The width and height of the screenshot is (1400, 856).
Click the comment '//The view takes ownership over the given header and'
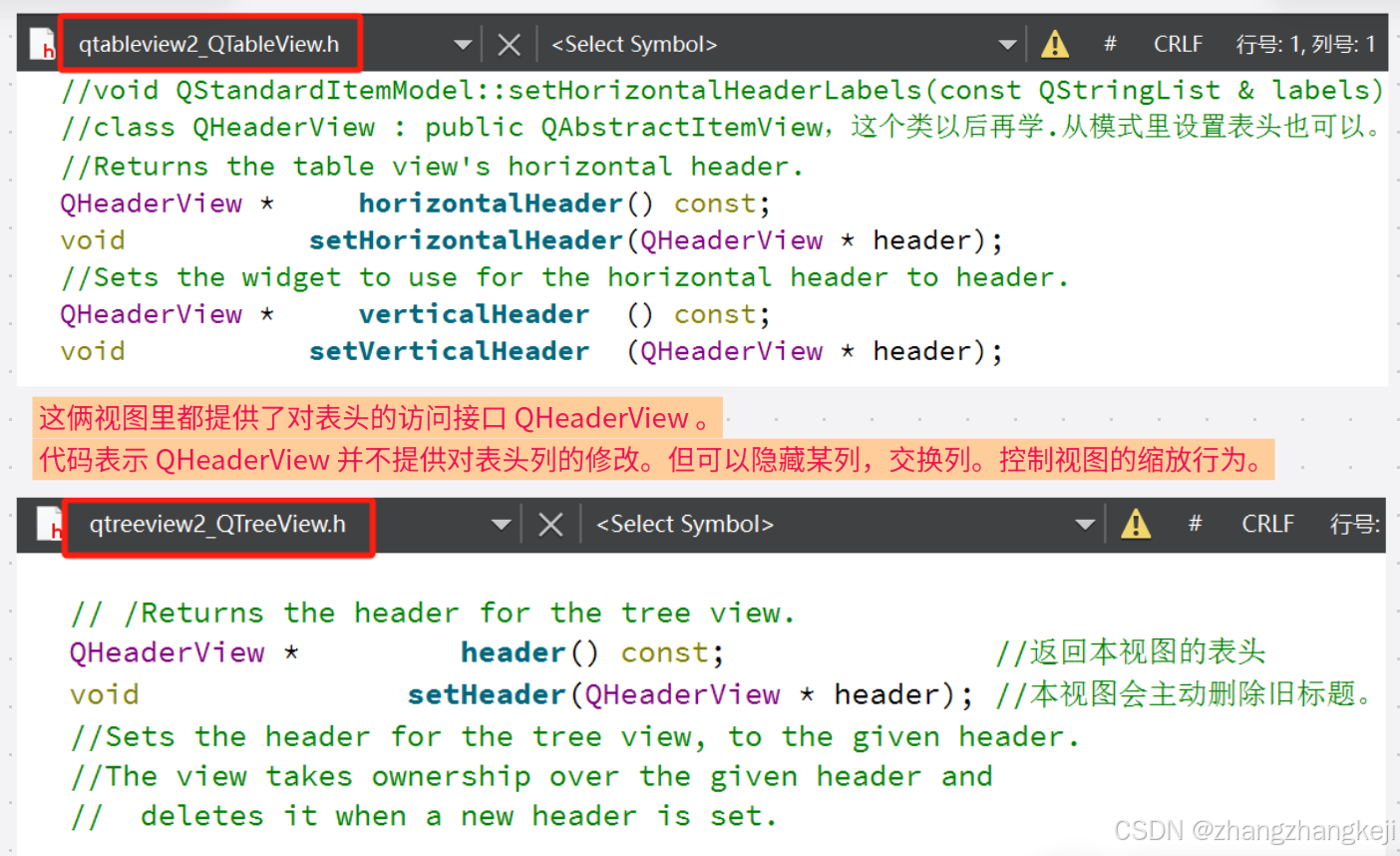click(531, 776)
